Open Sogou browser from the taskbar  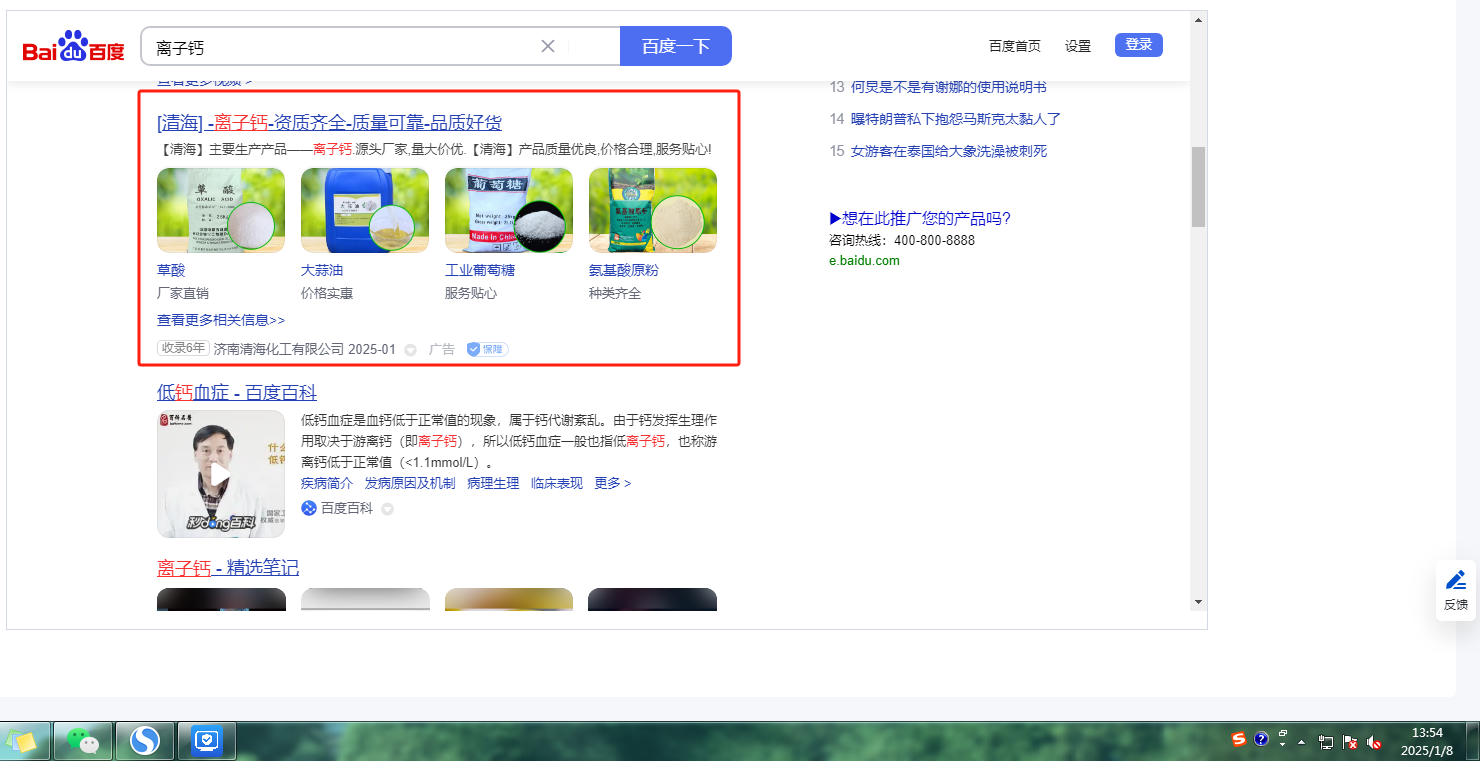point(145,741)
